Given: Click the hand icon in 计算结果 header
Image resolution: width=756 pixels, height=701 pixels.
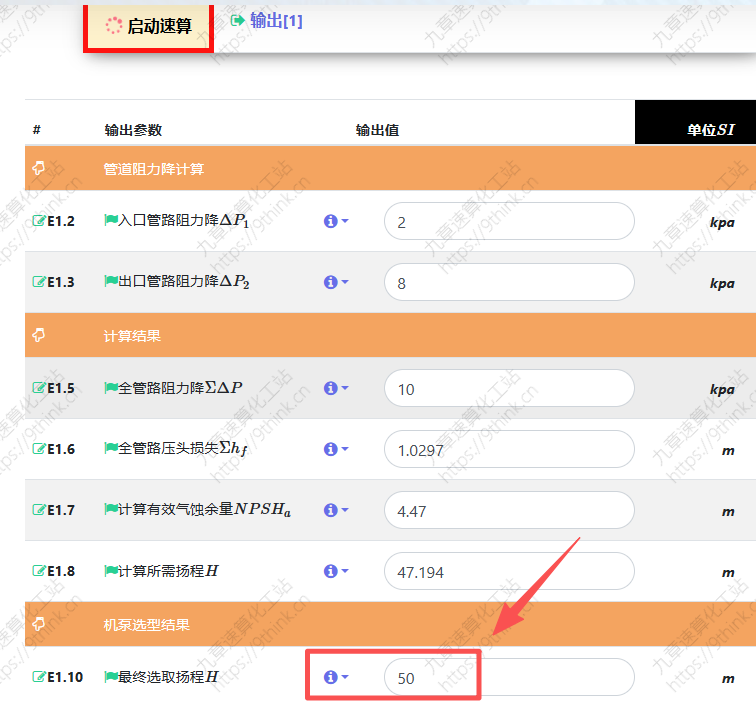Looking at the screenshot, I should pyautogui.click(x=39, y=335).
